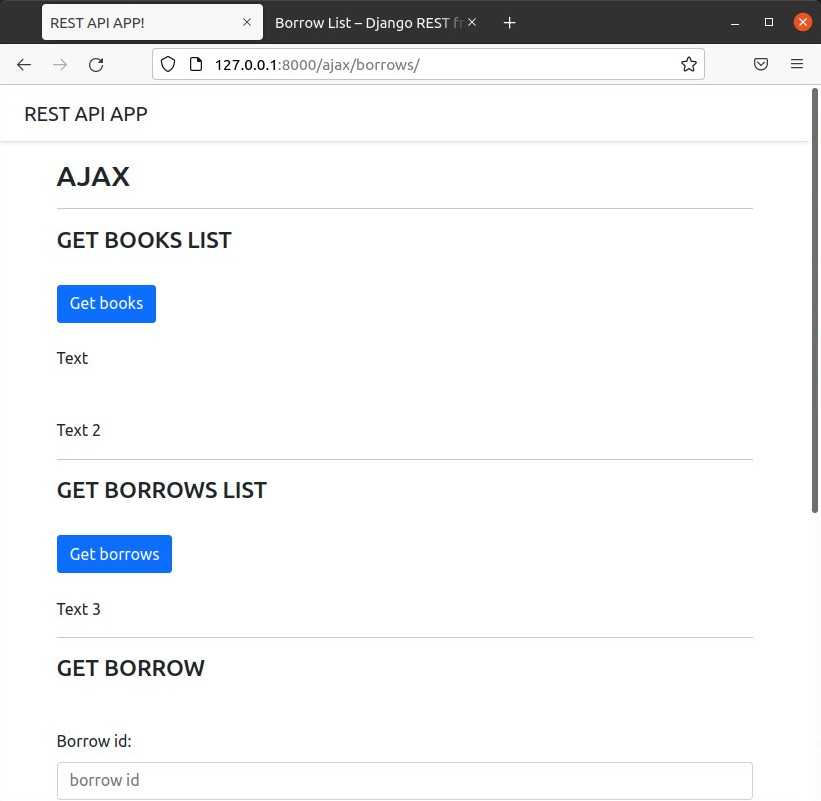Image resolution: width=821 pixels, height=801 pixels.
Task: Click the page vertical scrollbar
Action: (x=816, y=300)
